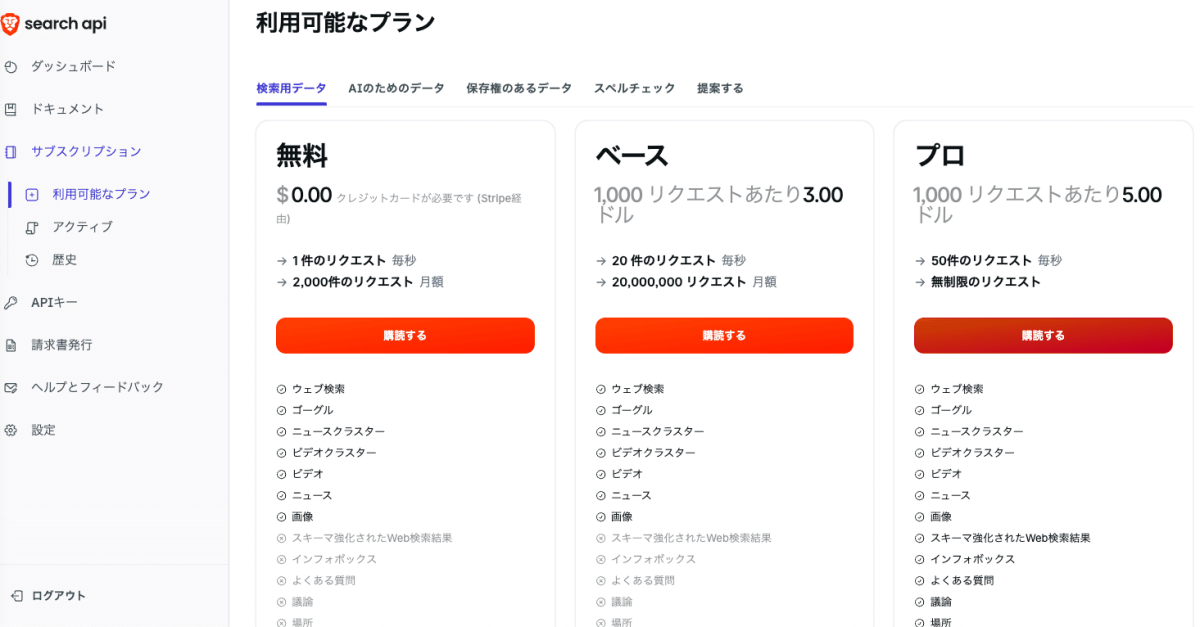Switch to the 保存権のあるデータ tab

(519, 88)
